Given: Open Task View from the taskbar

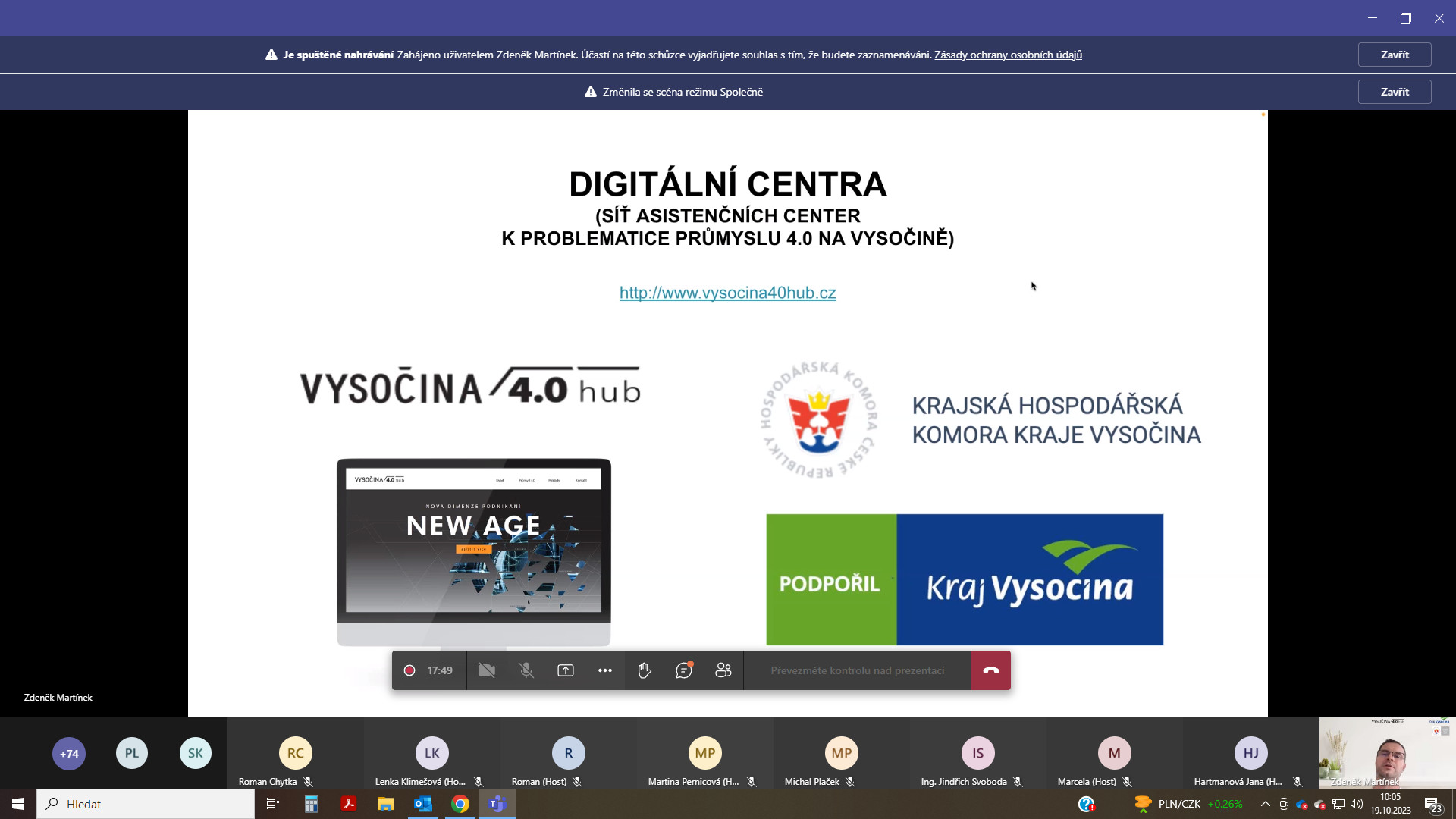Looking at the screenshot, I should click(273, 804).
